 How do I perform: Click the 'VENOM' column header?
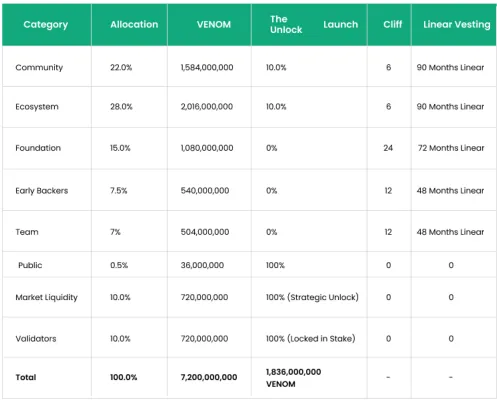coord(214,24)
